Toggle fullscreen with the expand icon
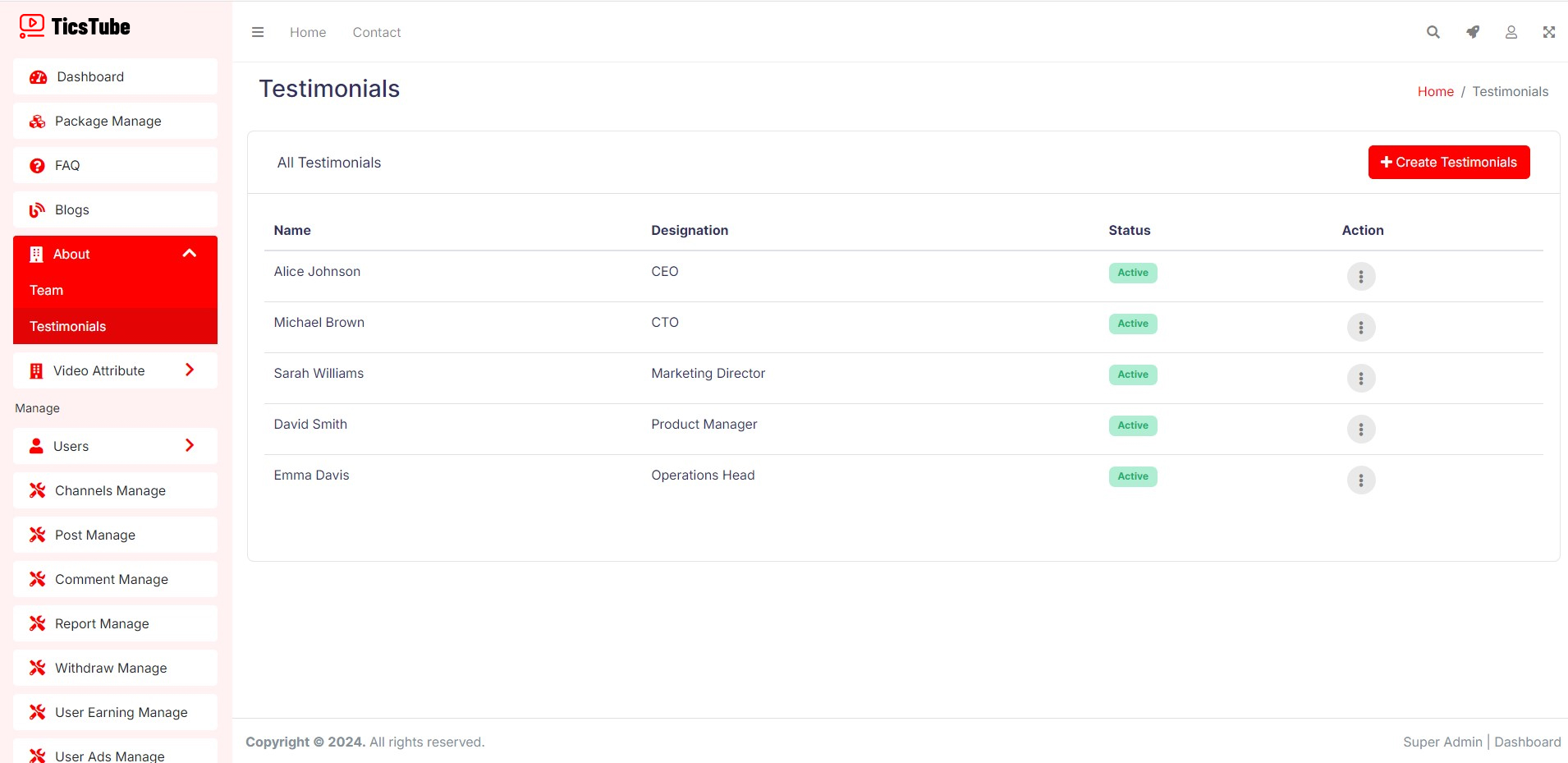The image size is (1568, 763). (1548, 32)
